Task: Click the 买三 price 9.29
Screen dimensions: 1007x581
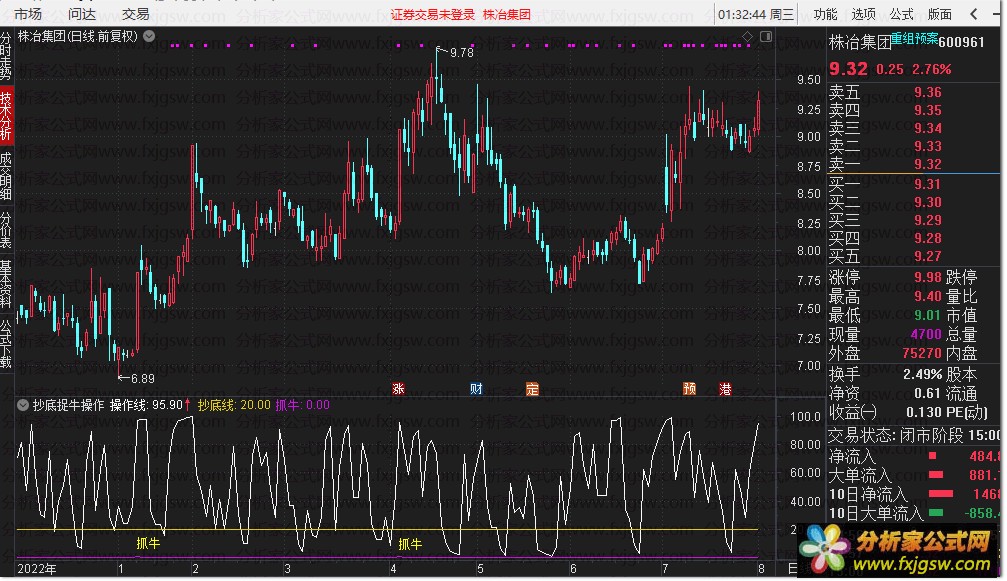Action: (928, 220)
